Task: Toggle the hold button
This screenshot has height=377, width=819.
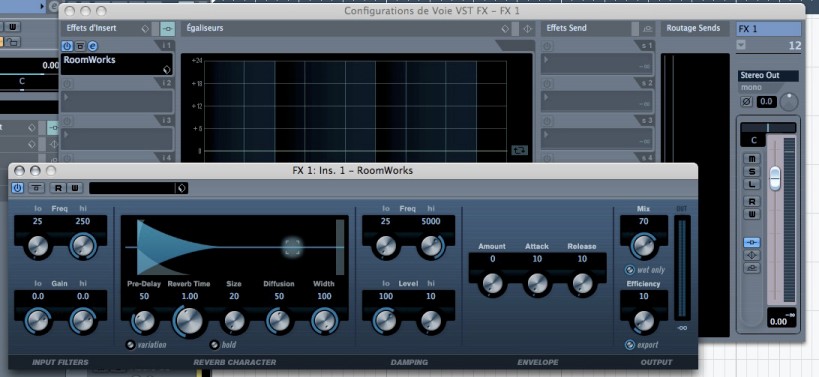Action: [214, 345]
